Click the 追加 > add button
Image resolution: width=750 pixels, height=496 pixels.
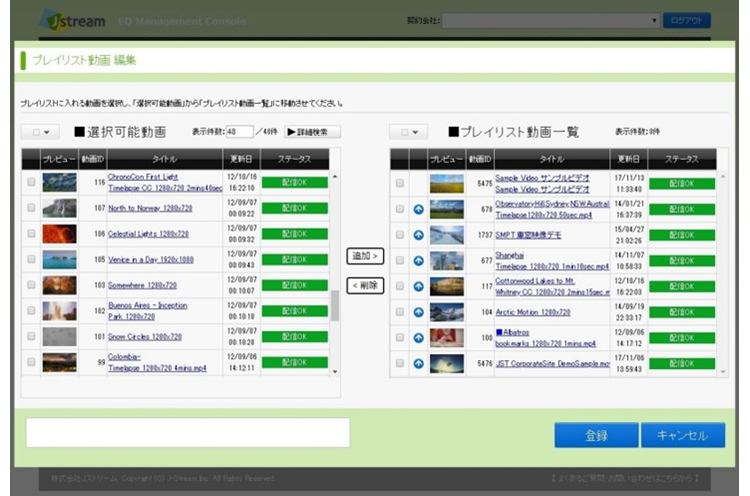point(365,256)
